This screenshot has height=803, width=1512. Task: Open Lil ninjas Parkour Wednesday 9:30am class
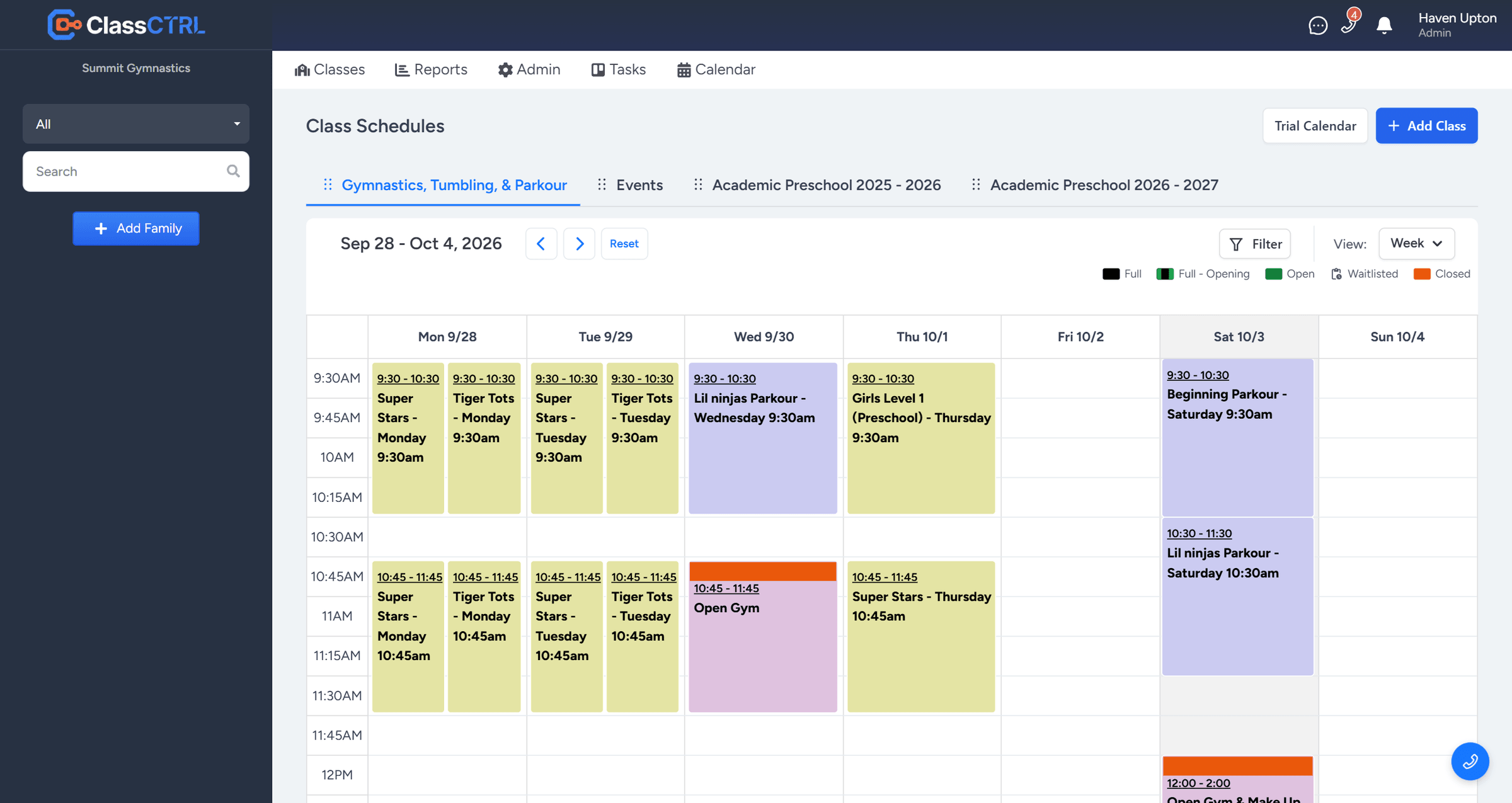763,438
